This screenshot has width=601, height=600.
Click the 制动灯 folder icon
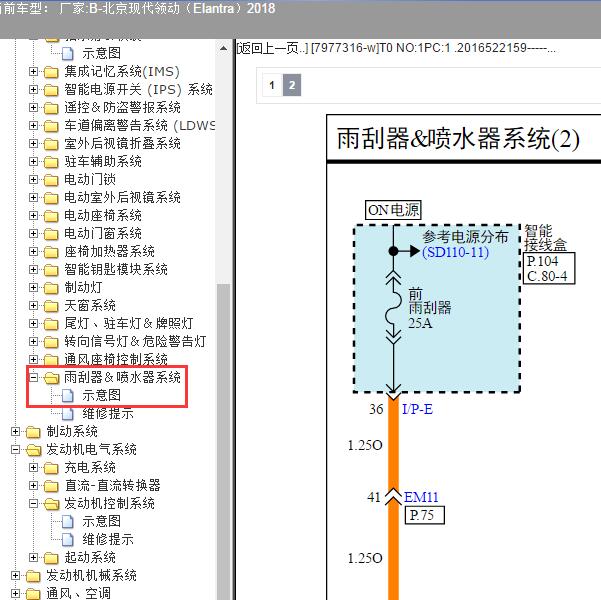point(51,288)
